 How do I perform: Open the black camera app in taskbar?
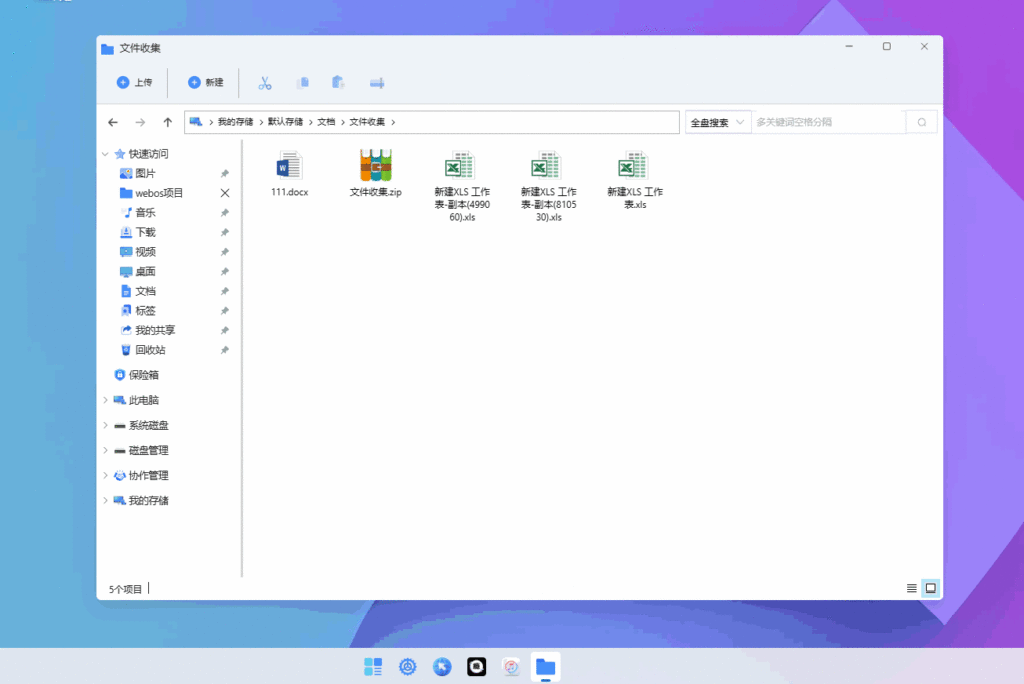coord(477,667)
